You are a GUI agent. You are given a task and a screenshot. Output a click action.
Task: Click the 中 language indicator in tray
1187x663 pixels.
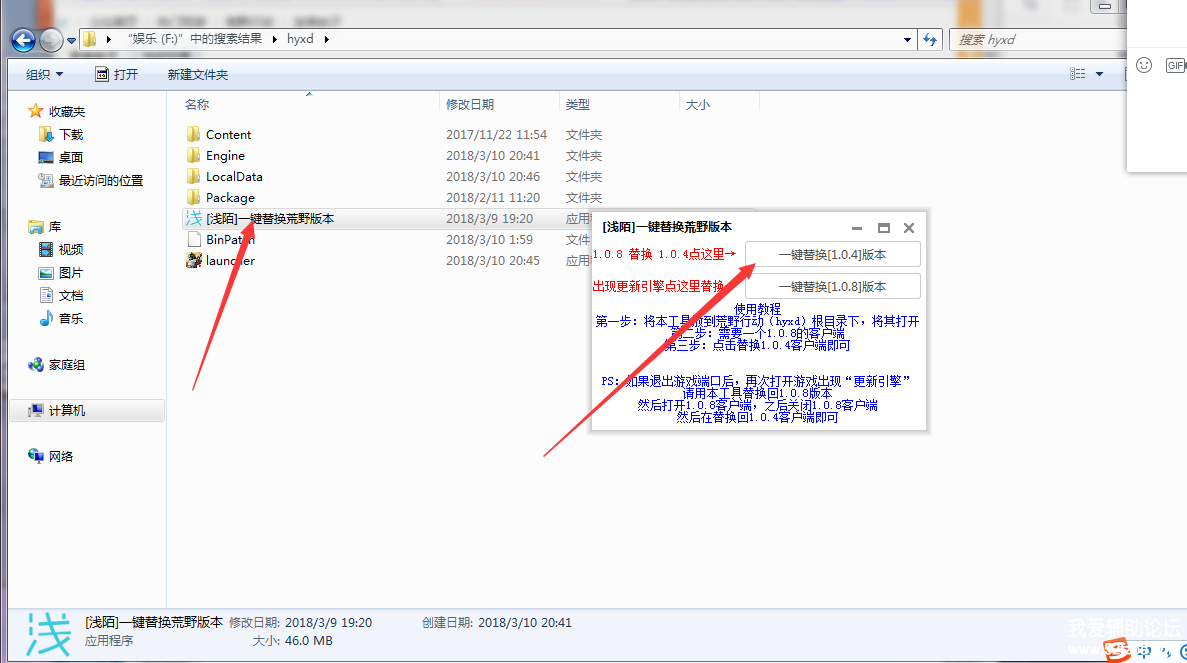click(1144, 652)
